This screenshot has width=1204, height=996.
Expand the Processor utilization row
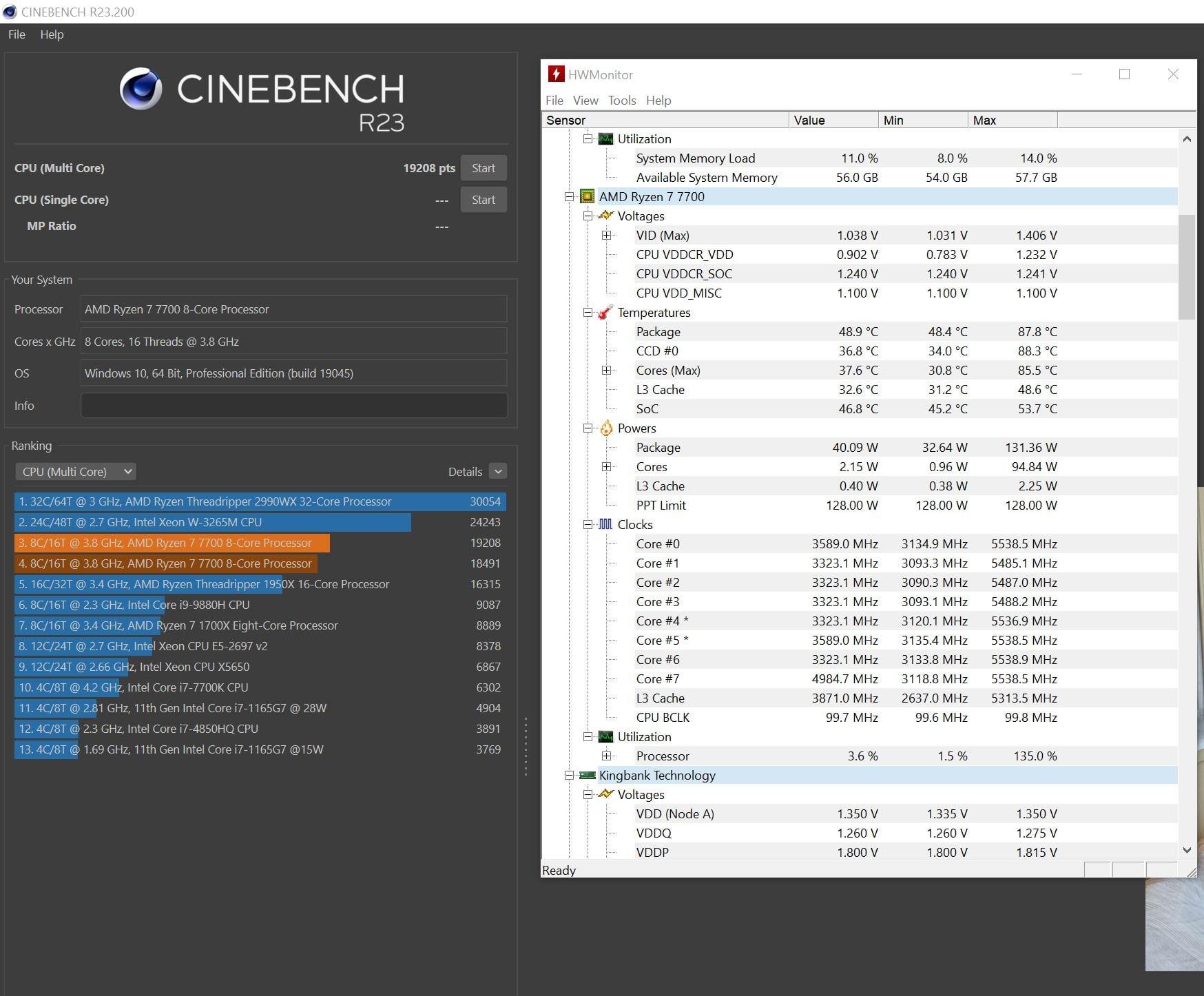click(x=606, y=756)
